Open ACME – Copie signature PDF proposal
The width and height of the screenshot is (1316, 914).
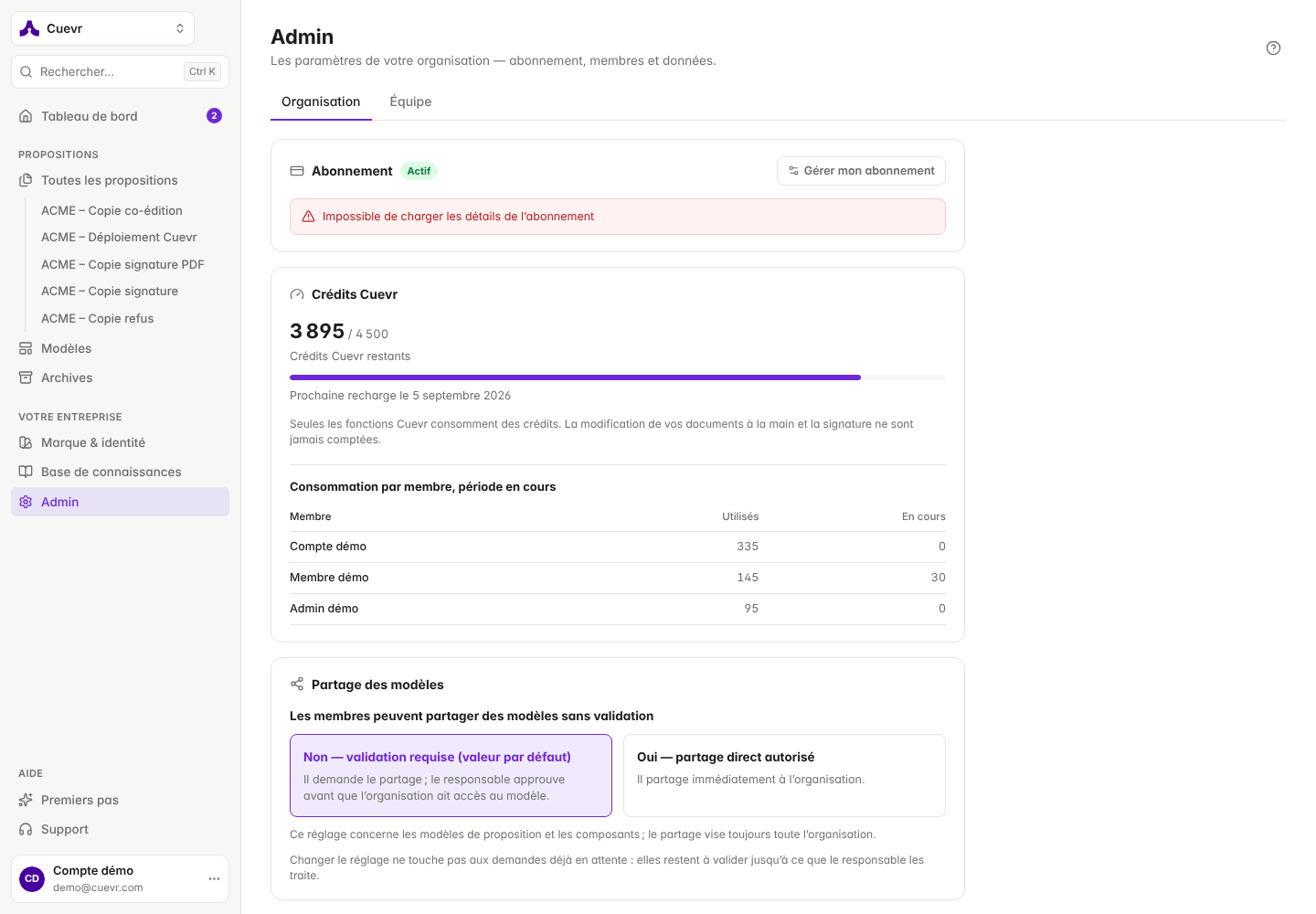point(122,264)
